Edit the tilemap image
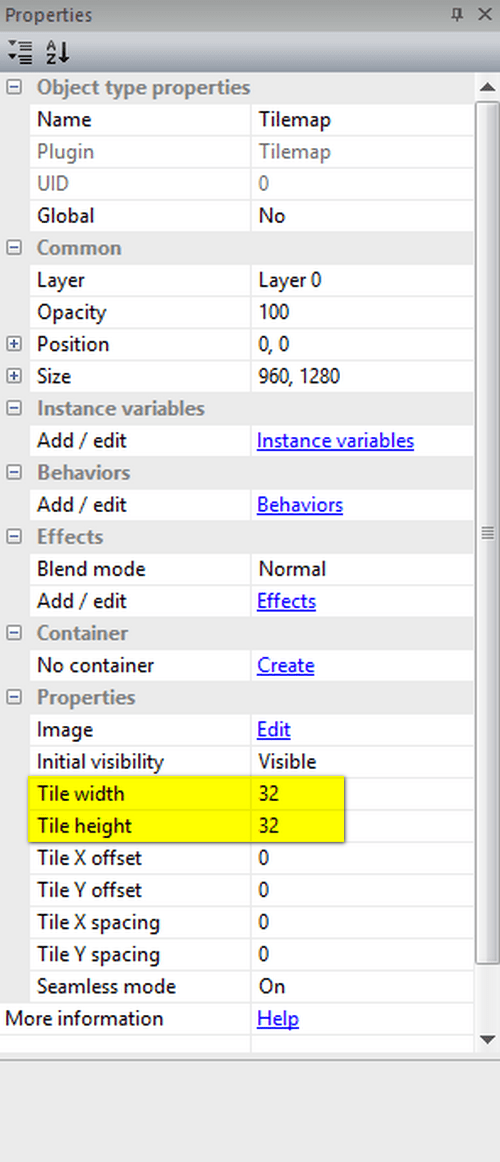This screenshot has height=1162, width=500. point(274,730)
